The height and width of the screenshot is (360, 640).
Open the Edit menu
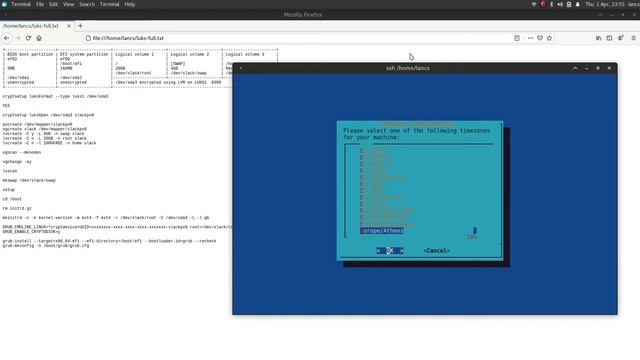(x=53, y=4)
